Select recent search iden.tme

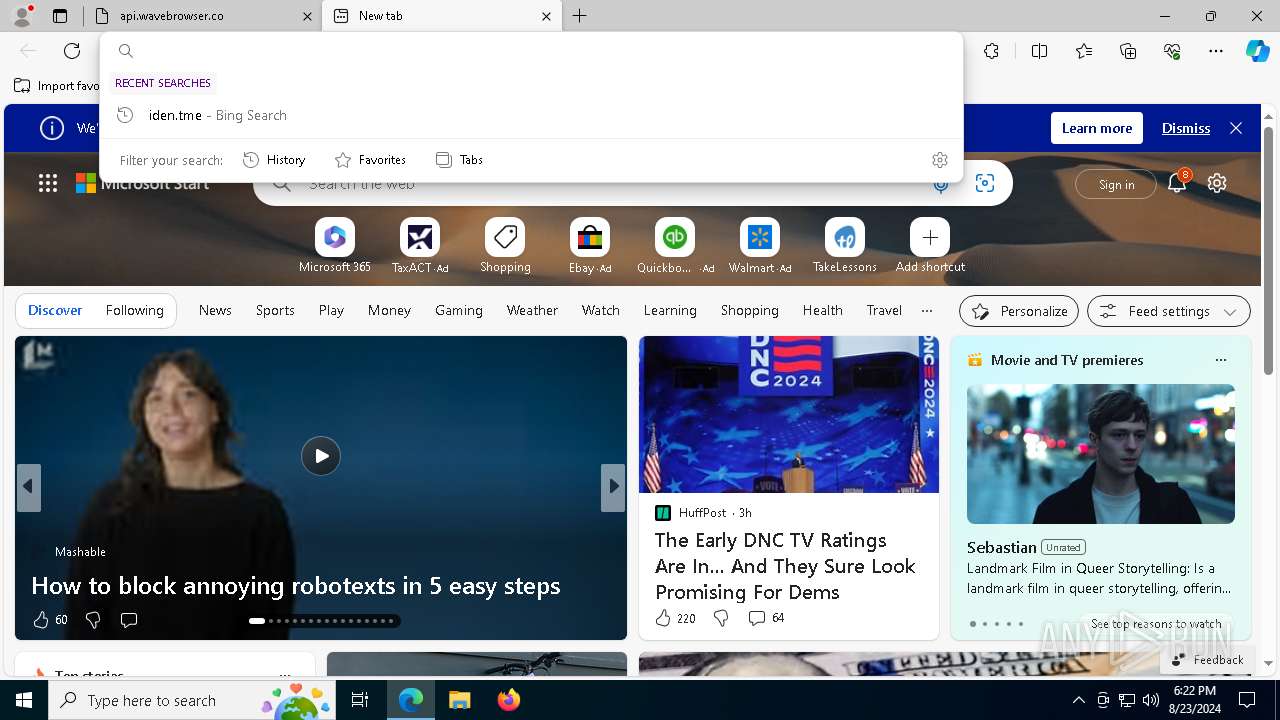(531, 115)
